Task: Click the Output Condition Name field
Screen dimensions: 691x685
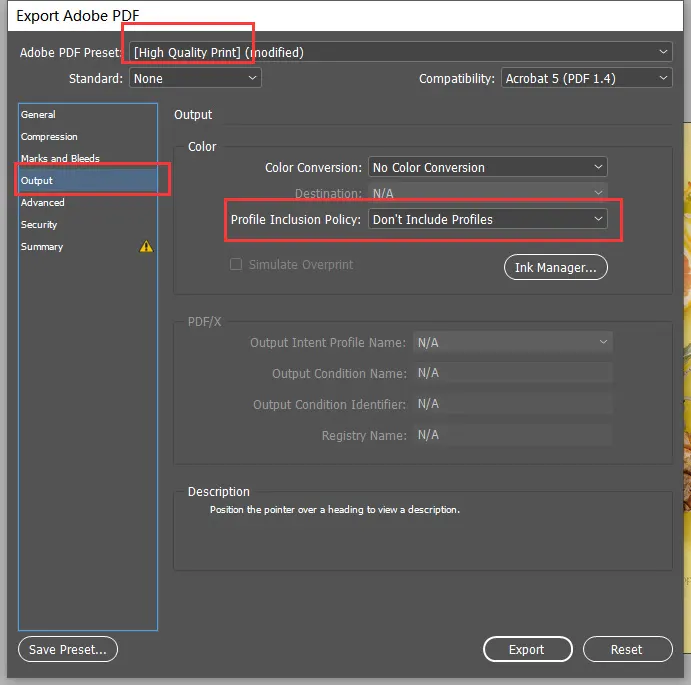Action: (x=513, y=373)
